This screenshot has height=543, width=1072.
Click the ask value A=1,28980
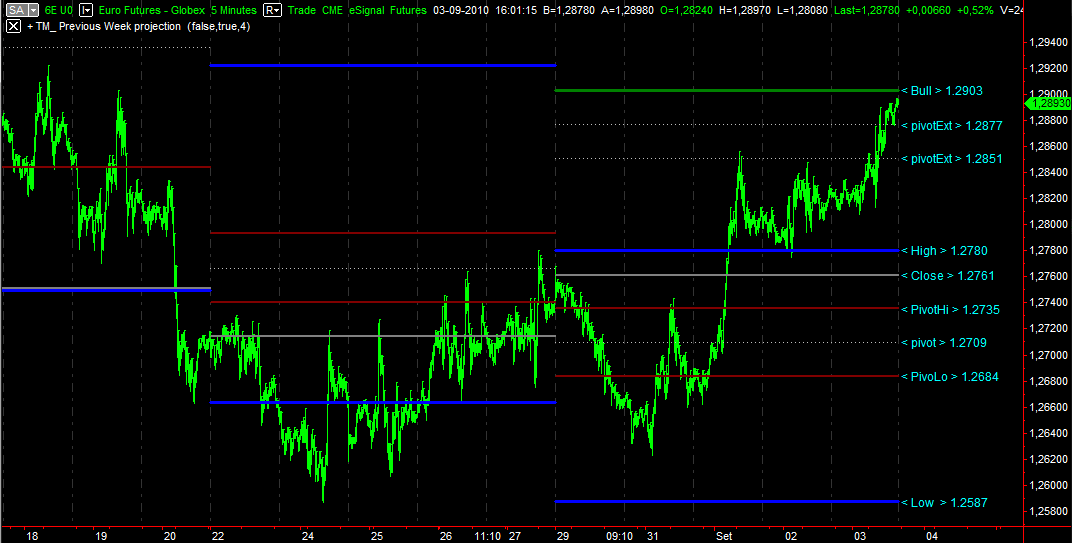(x=630, y=10)
